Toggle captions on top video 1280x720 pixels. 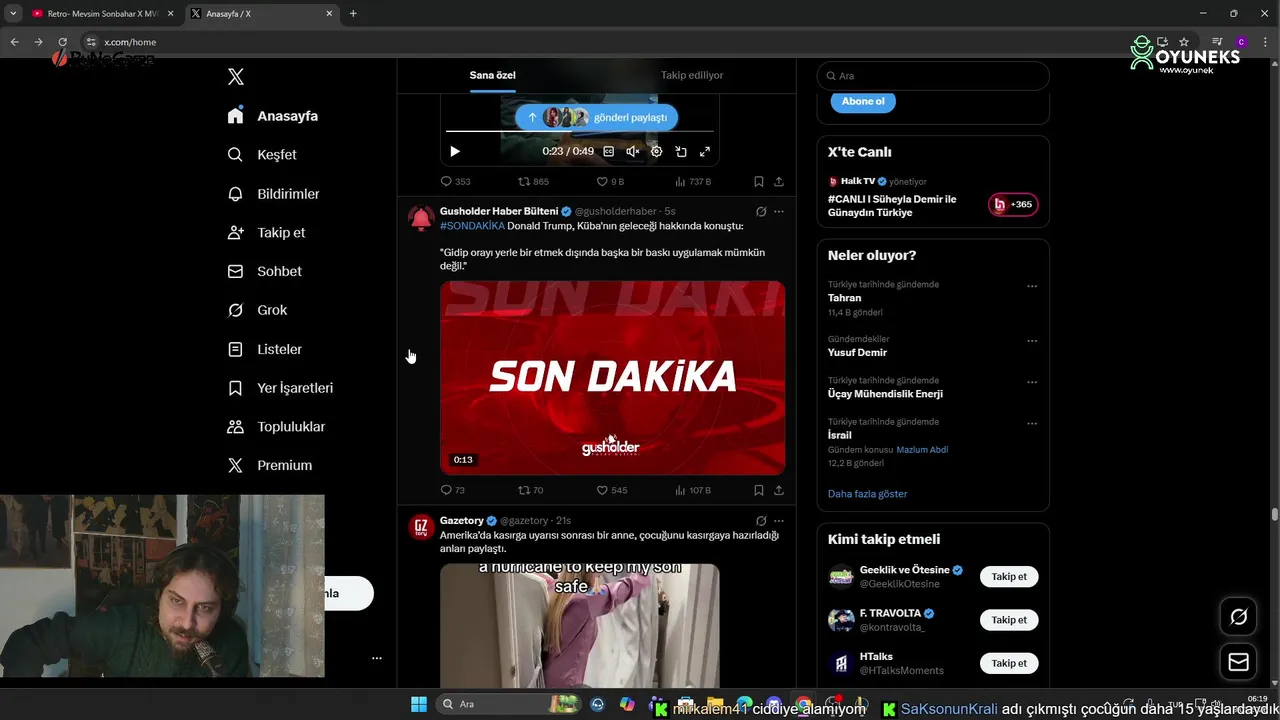tap(608, 151)
